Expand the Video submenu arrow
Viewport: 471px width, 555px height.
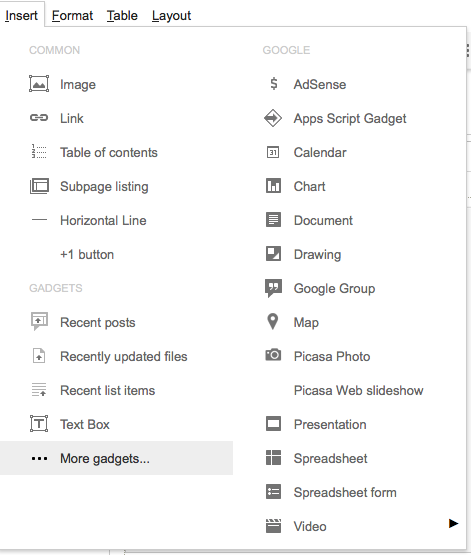[x=453, y=523]
